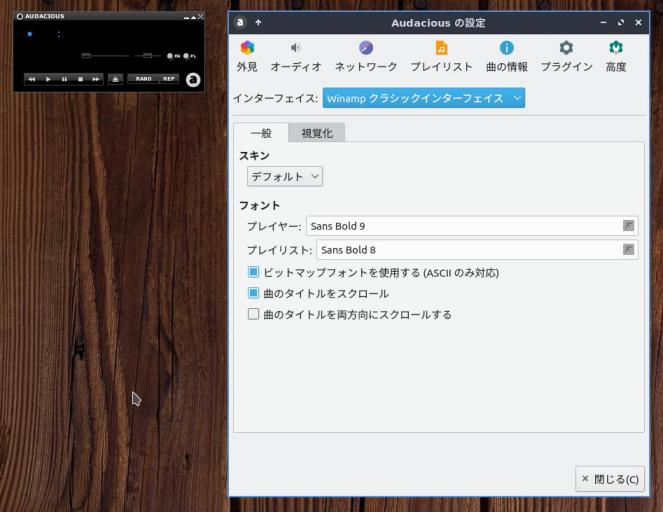Click next track button in Audacious player
This screenshot has height=512, width=663.
point(96,79)
